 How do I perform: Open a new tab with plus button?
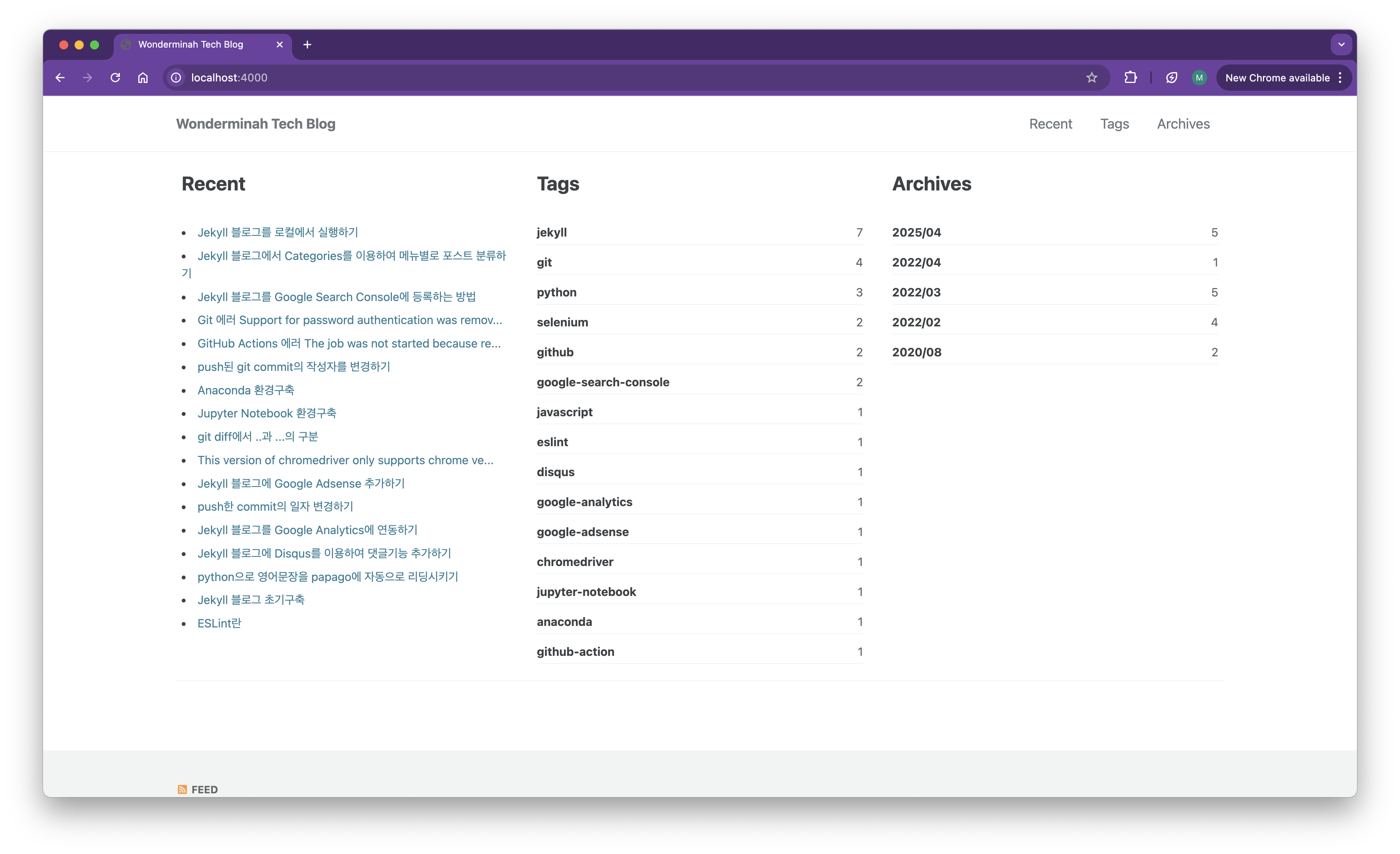pos(307,44)
